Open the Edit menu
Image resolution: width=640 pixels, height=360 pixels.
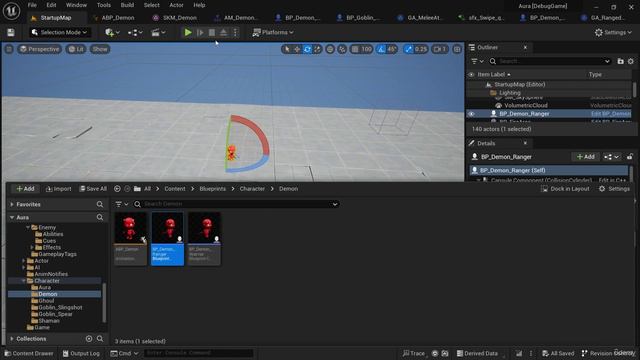pos(51,5)
